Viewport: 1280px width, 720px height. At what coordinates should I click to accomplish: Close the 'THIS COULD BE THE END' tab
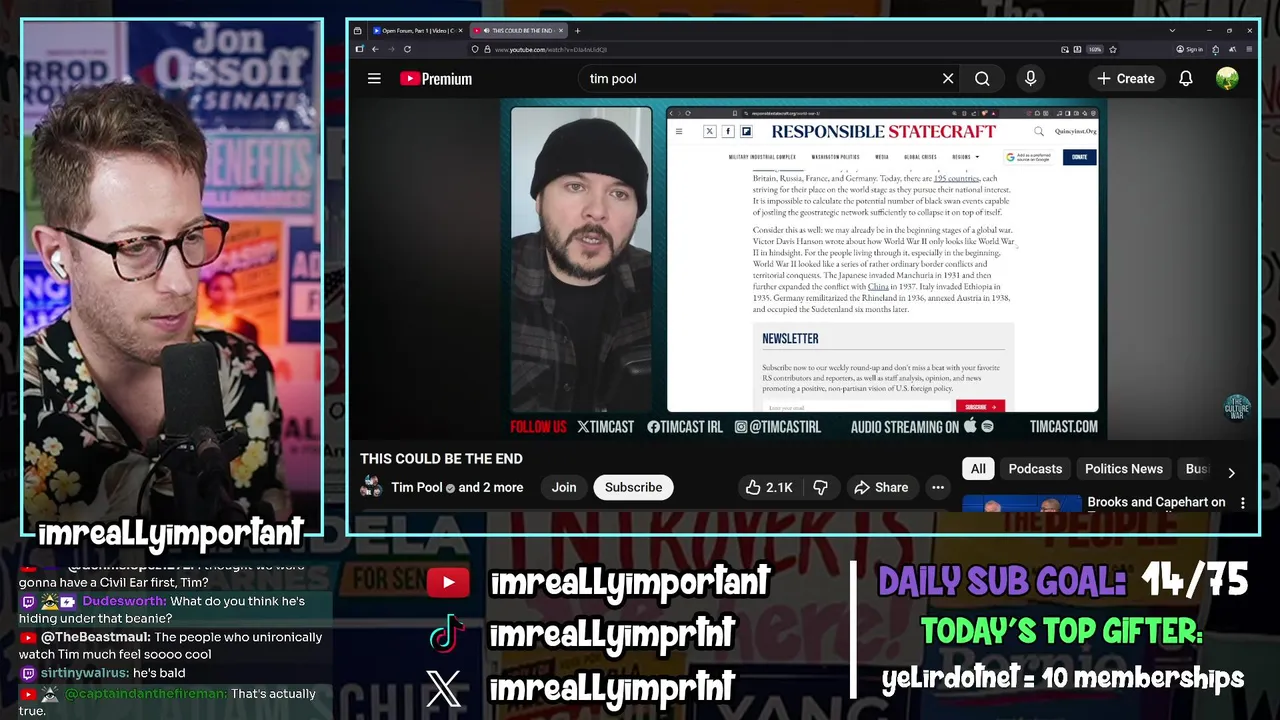tap(561, 30)
